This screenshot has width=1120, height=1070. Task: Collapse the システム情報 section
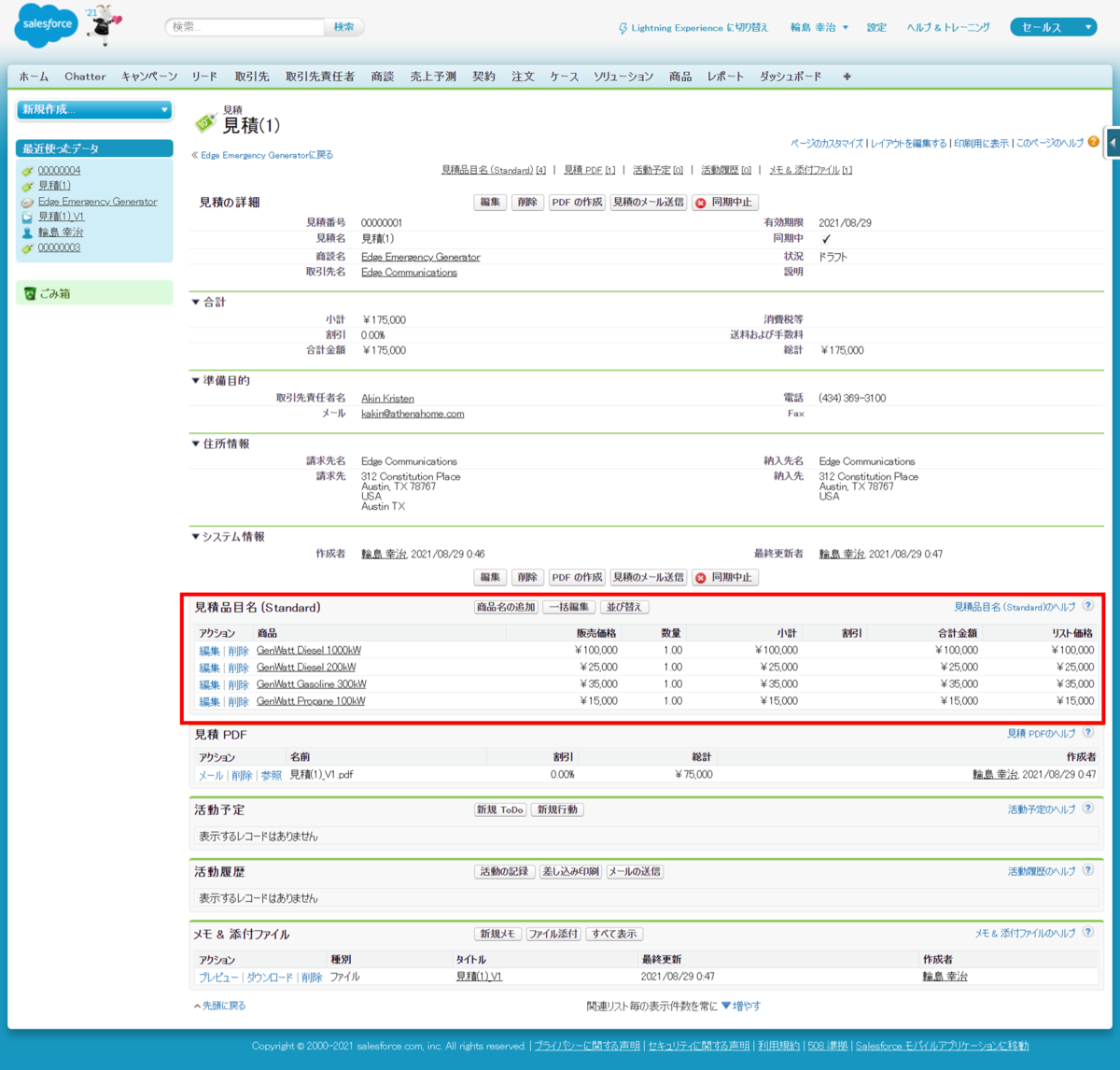point(195,537)
